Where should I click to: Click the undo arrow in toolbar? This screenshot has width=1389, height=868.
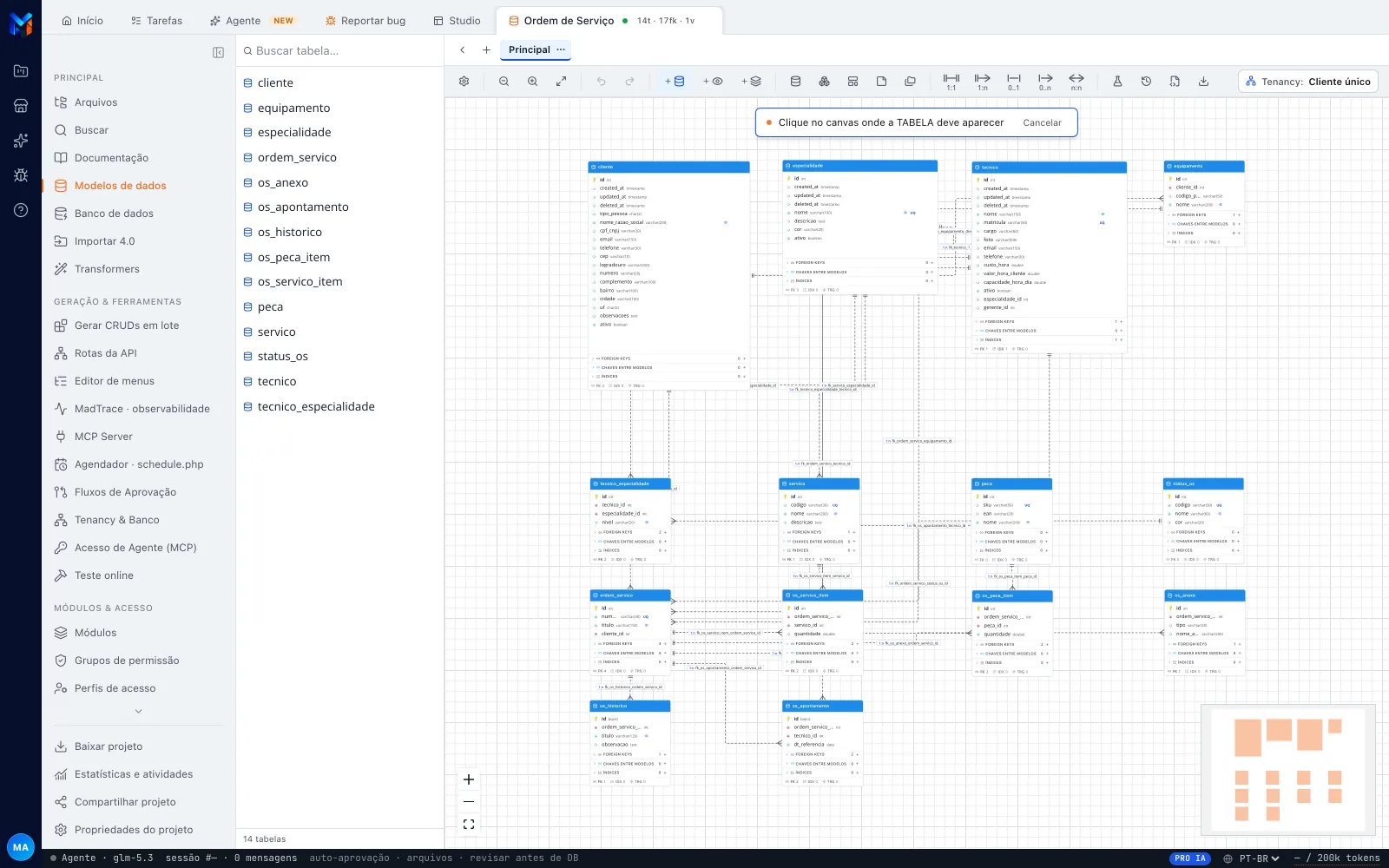[x=601, y=82]
